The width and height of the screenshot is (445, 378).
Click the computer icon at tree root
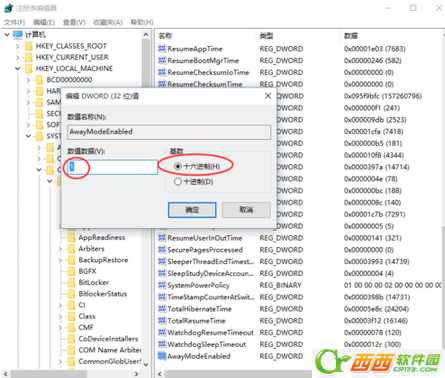coord(18,34)
